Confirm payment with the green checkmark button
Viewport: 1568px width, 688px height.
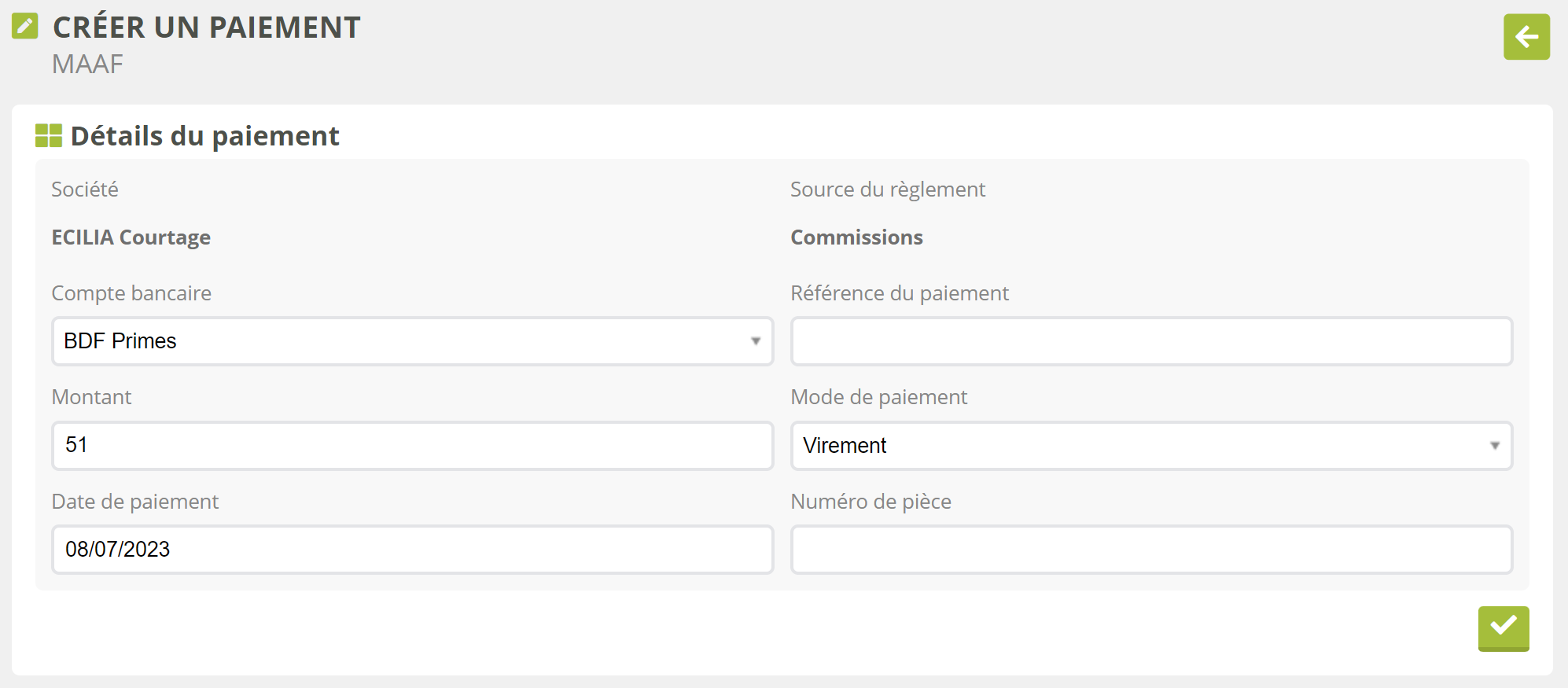pyautogui.click(x=1503, y=627)
